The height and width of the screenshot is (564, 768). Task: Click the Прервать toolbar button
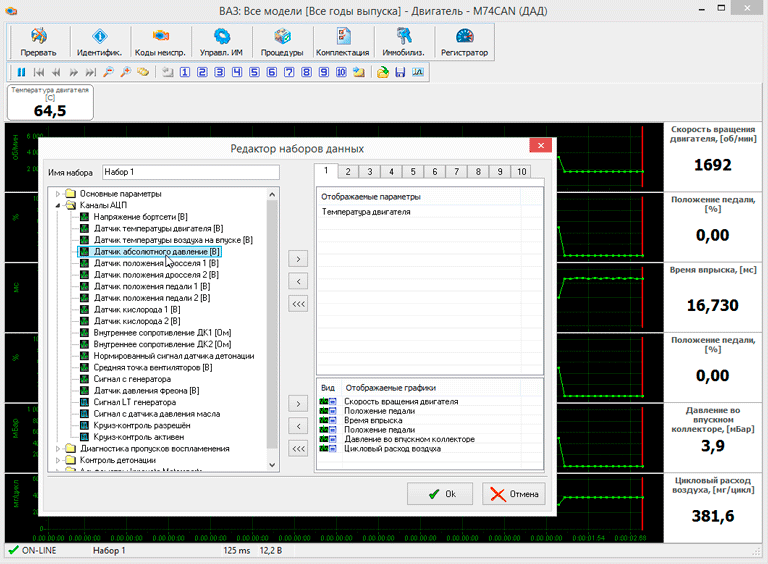pyautogui.click(x=38, y=41)
